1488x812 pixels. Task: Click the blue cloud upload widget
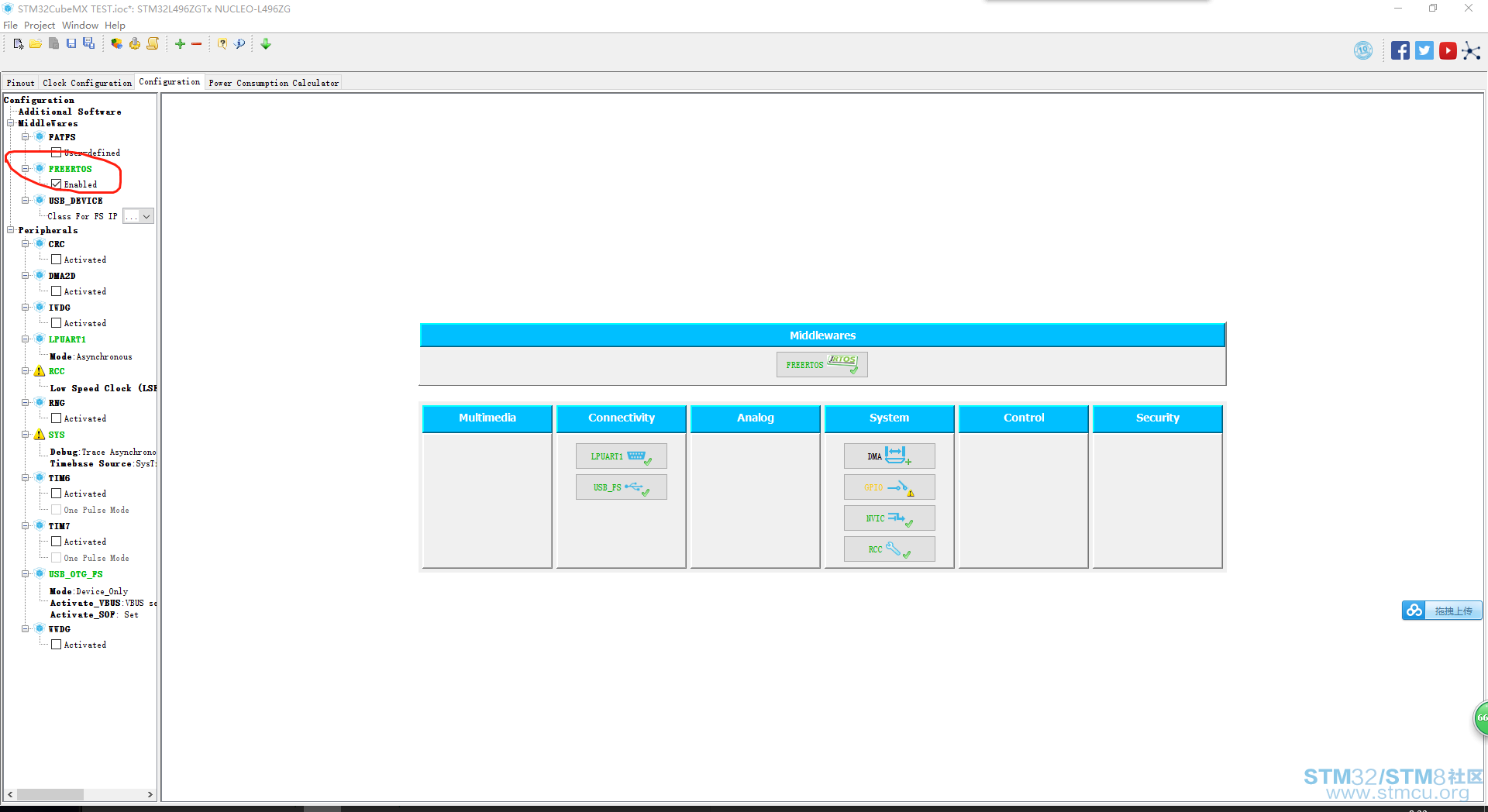point(1442,611)
